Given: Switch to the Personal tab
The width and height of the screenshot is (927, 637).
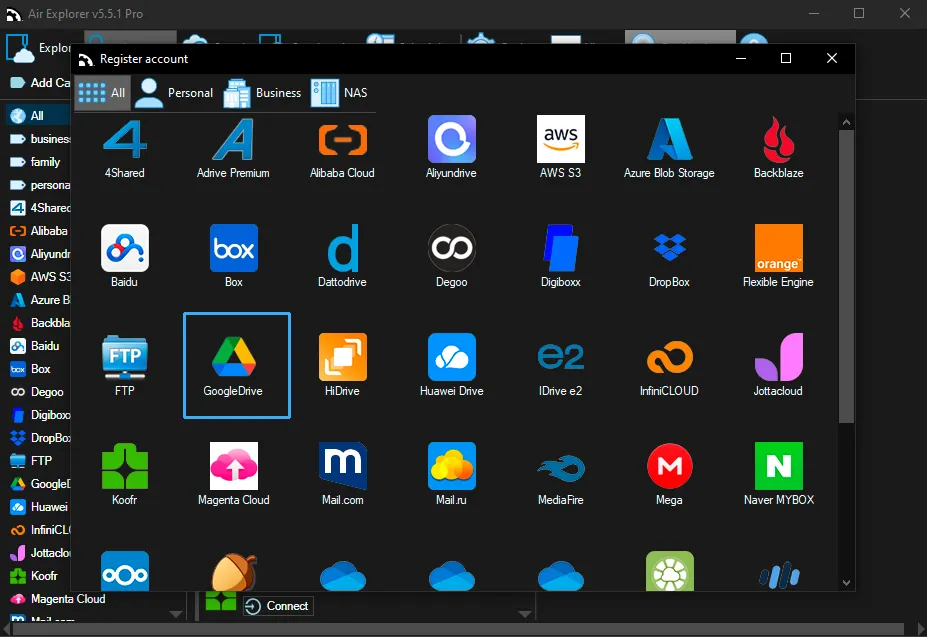Looking at the screenshot, I should 174,93.
